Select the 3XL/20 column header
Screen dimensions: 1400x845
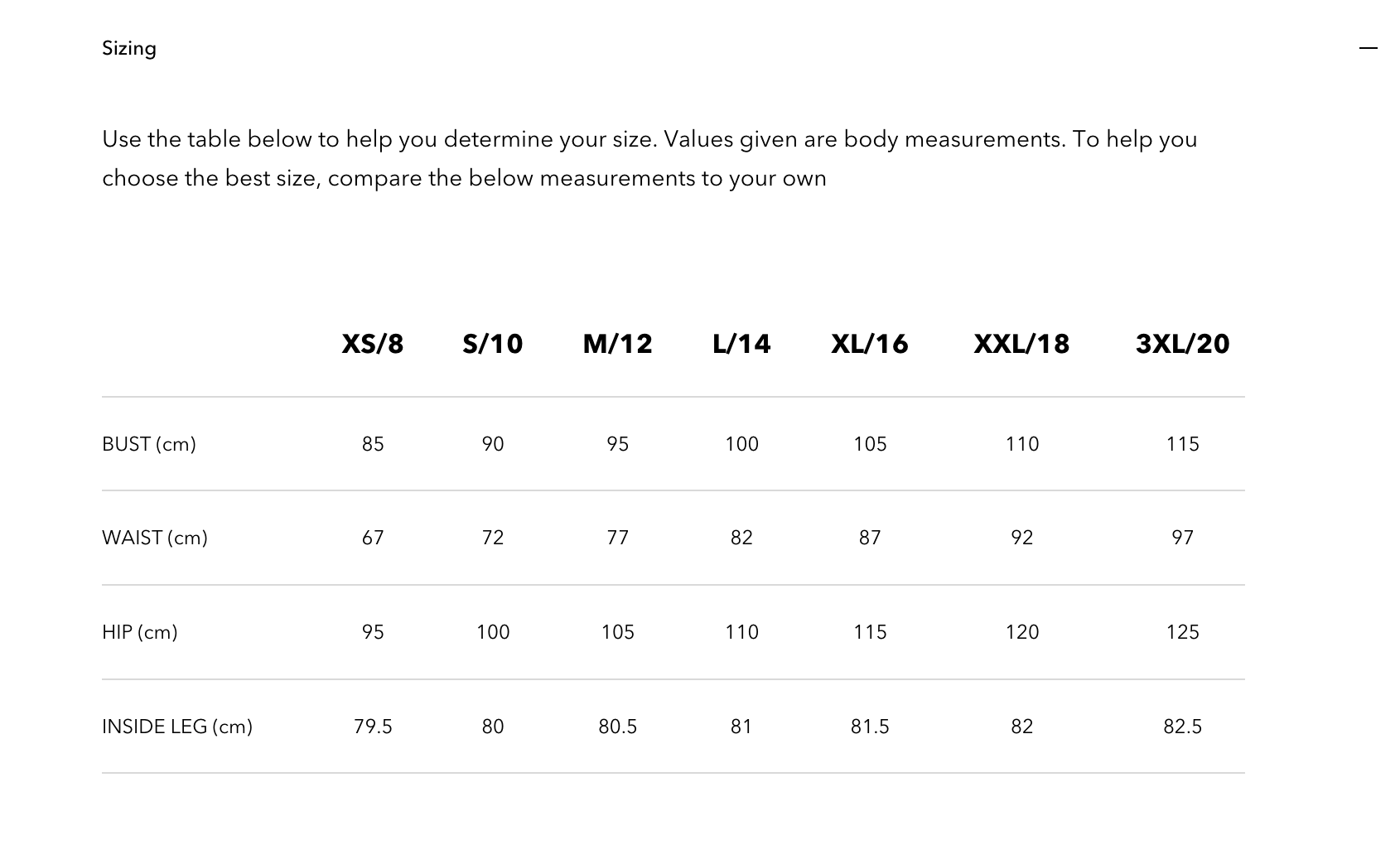(1182, 344)
